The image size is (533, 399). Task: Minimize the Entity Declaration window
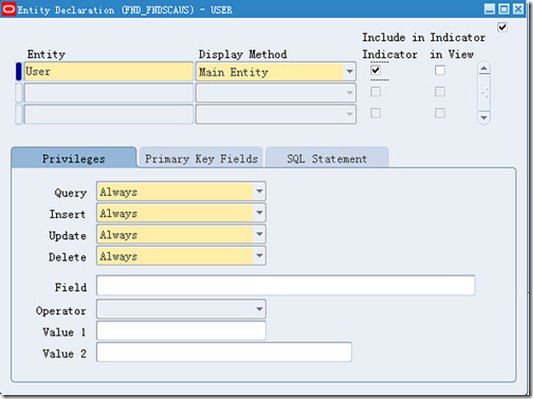pos(489,9)
